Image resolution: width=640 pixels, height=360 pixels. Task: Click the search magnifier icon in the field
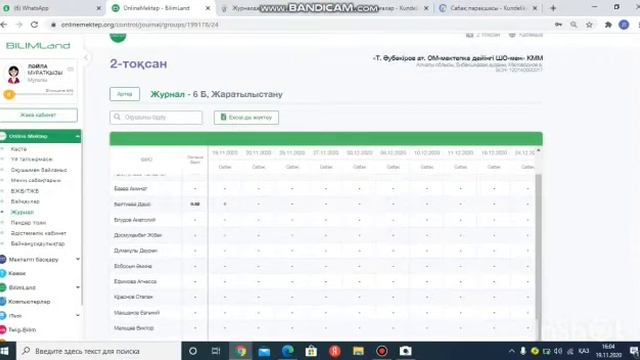coord(117,117)
